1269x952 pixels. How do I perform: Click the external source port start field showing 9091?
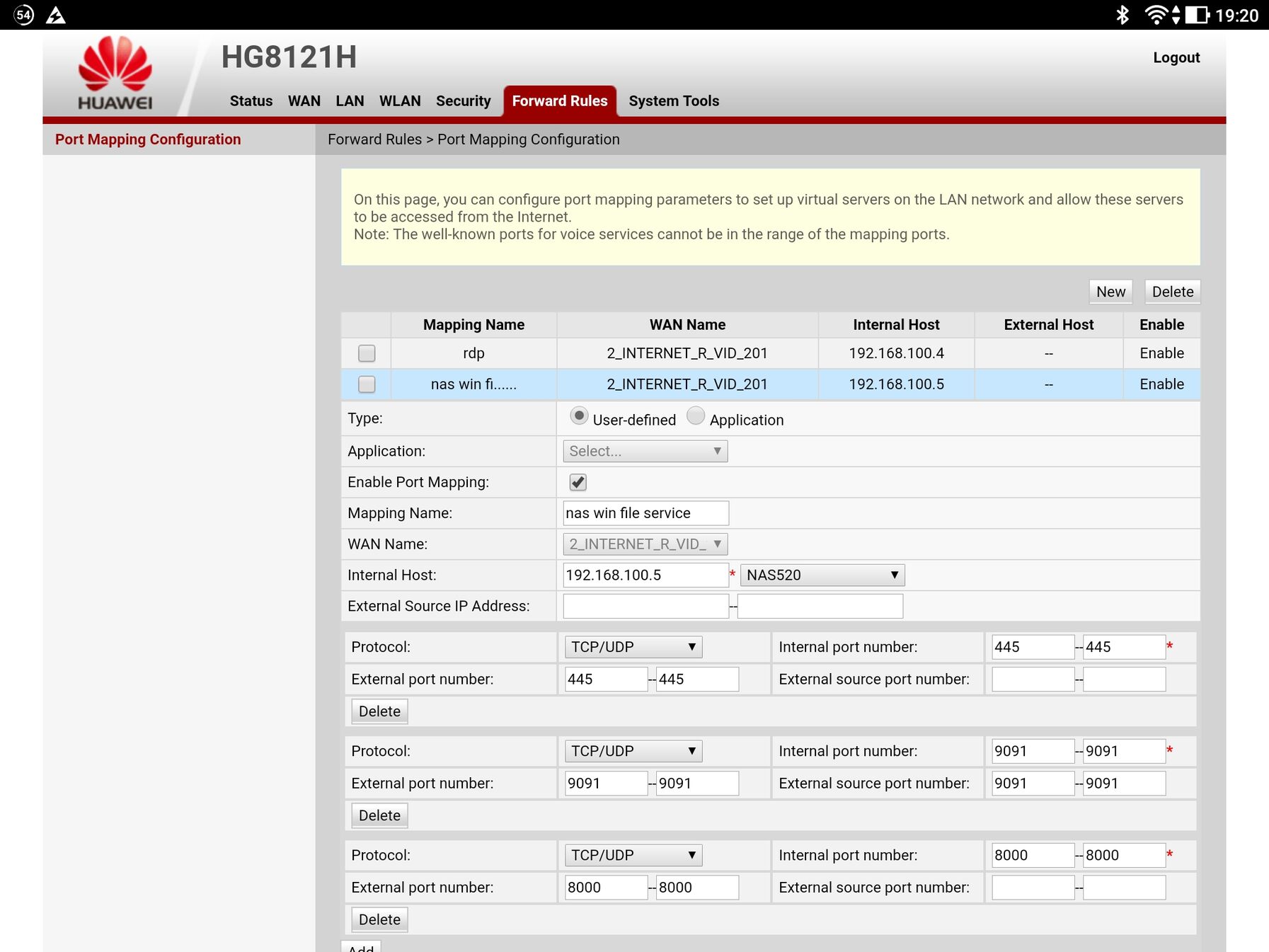pos(1033,784)
